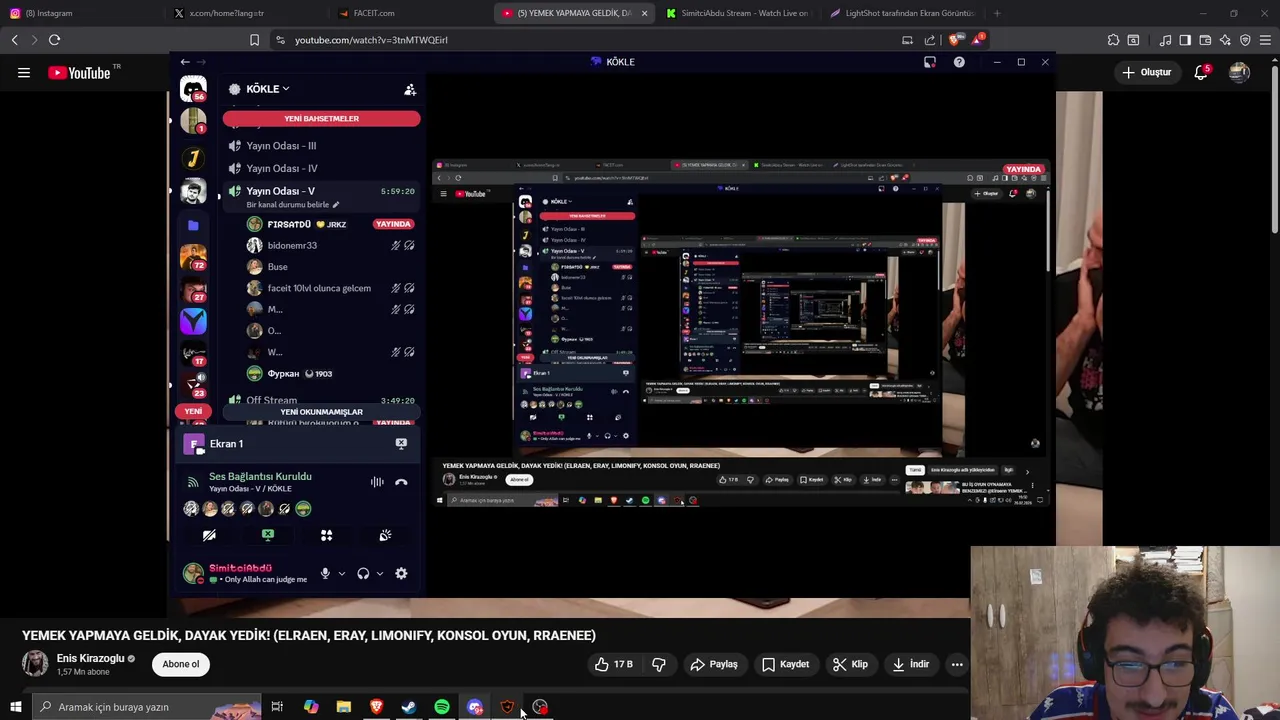Disconnect from the voice call in Discord
Screen dimensions: 1280x720
(401, 482)
